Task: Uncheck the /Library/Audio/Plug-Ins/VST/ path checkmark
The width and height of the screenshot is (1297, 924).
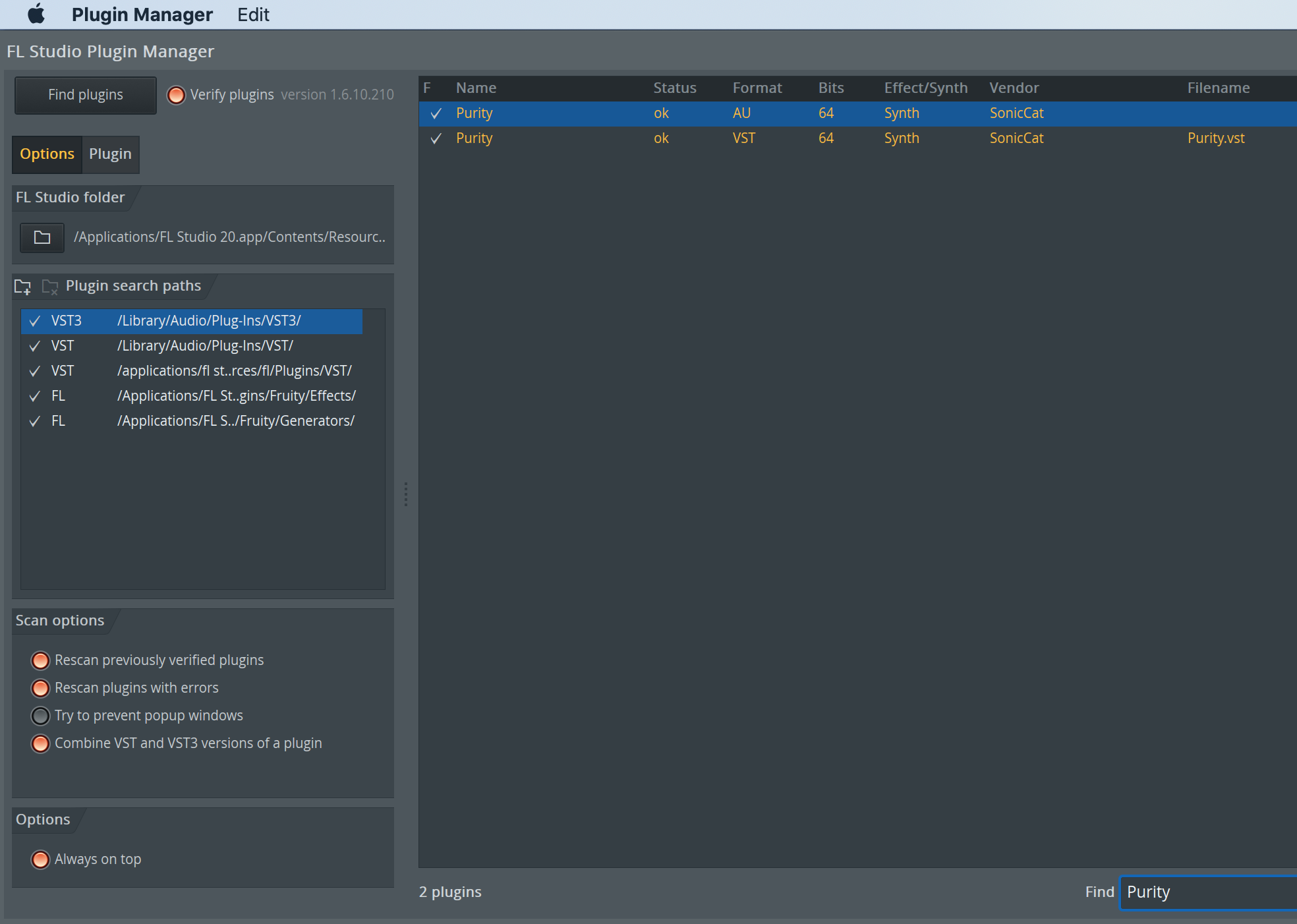Action: coord(35,347)
